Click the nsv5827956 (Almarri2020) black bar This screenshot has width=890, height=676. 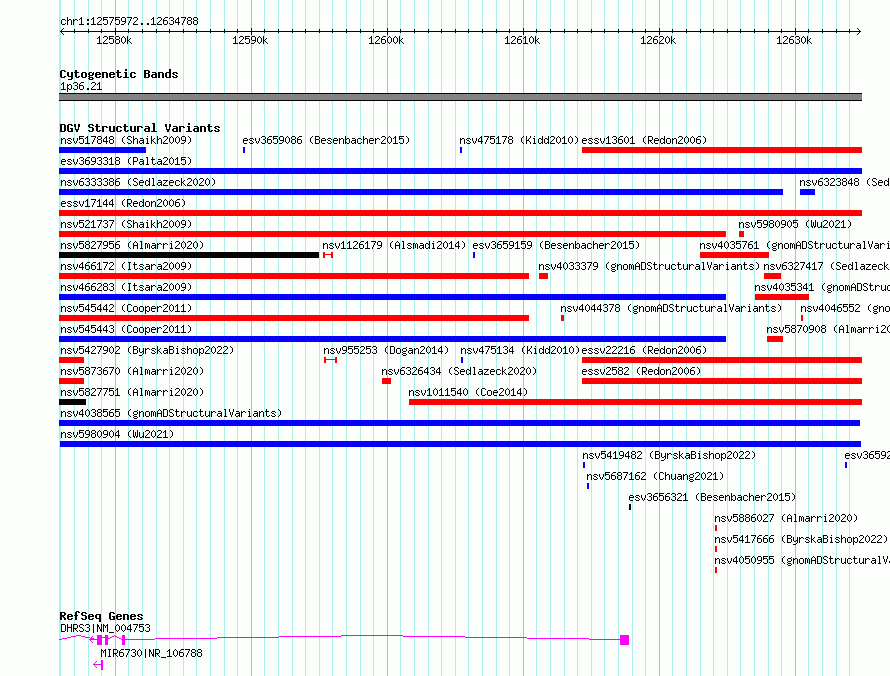189,255
